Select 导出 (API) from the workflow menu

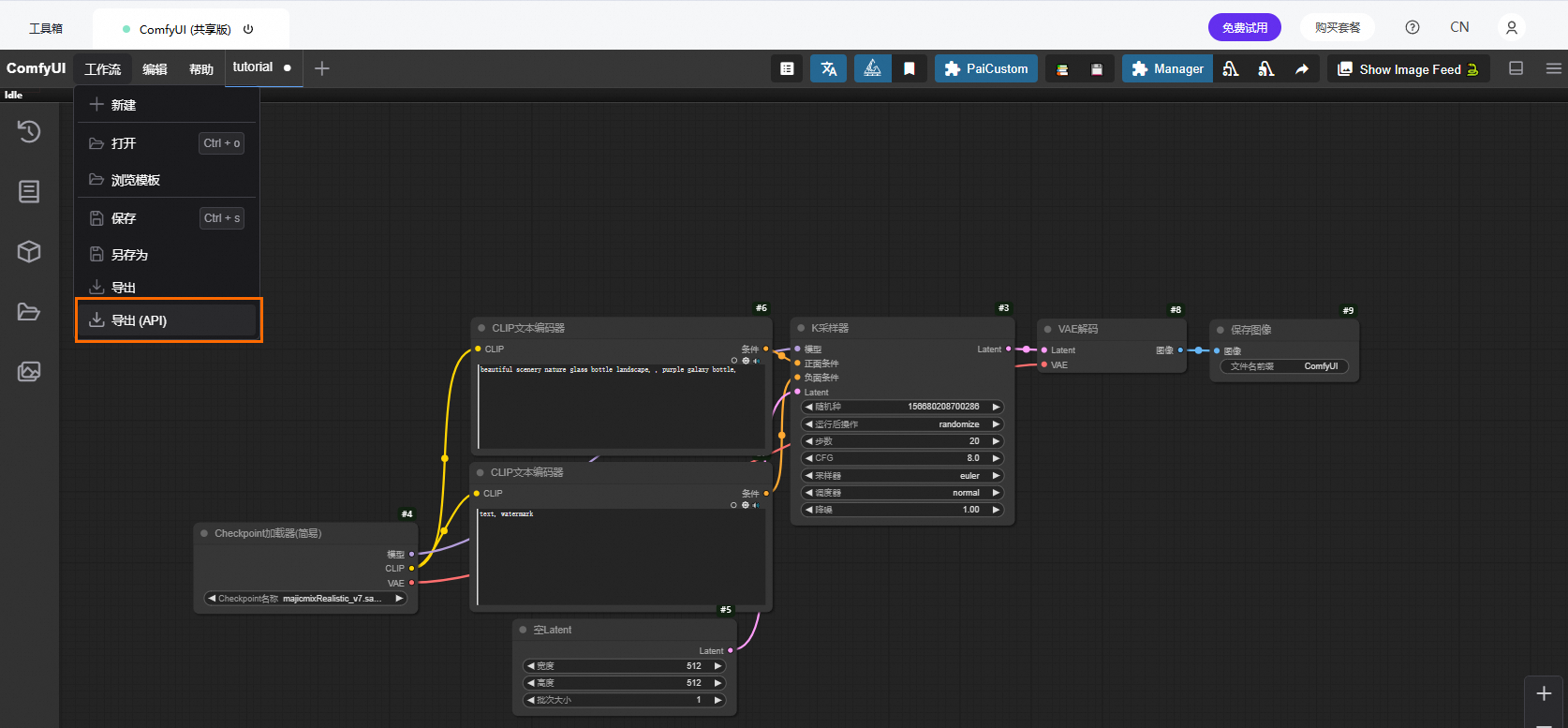point(168,320)
